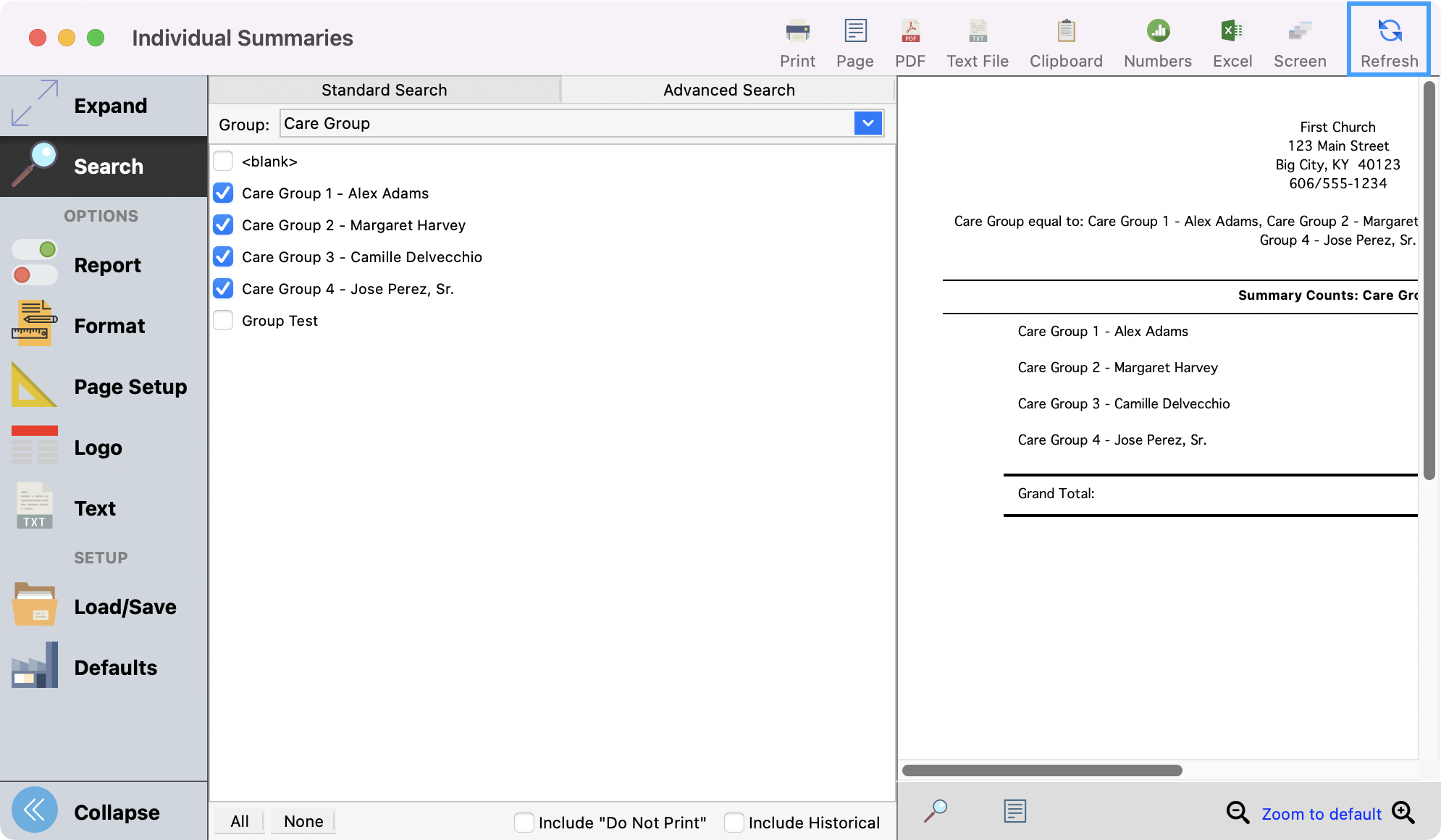Export the report as PDF
1441x840 pixels.
[x=910, y=40]
